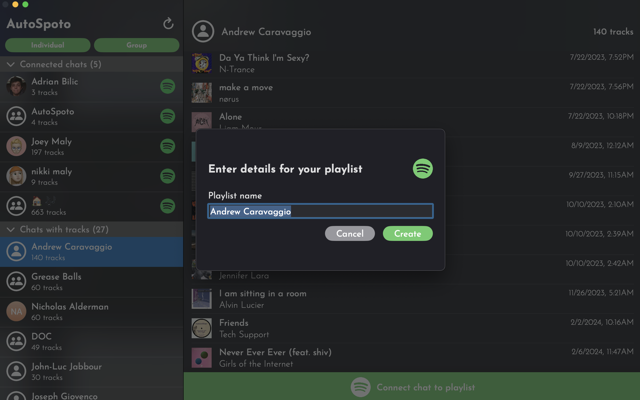Click the Andrew Caravaggio header profile icon
This screenshot has height=400, width=640.
pos(203,31)
